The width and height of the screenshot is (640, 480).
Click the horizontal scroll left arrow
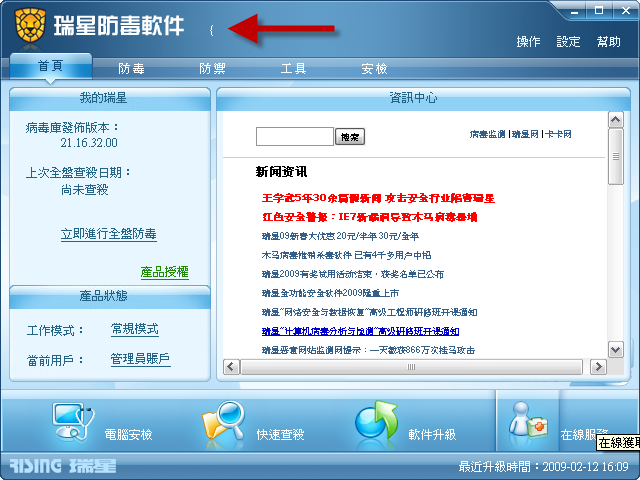tap(231, 367)
